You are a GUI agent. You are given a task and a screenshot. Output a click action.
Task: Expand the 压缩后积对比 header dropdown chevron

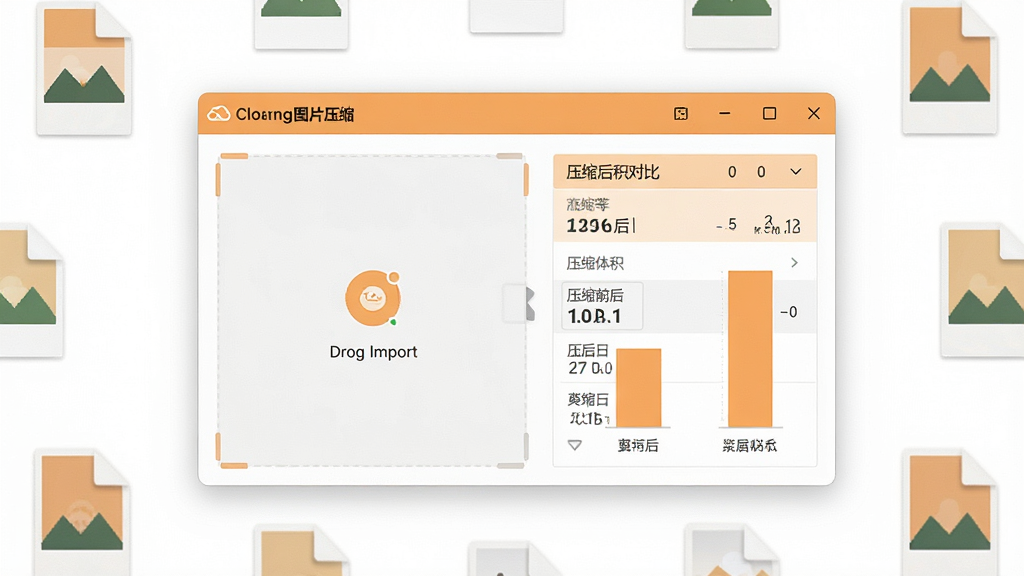pos(795,172)
